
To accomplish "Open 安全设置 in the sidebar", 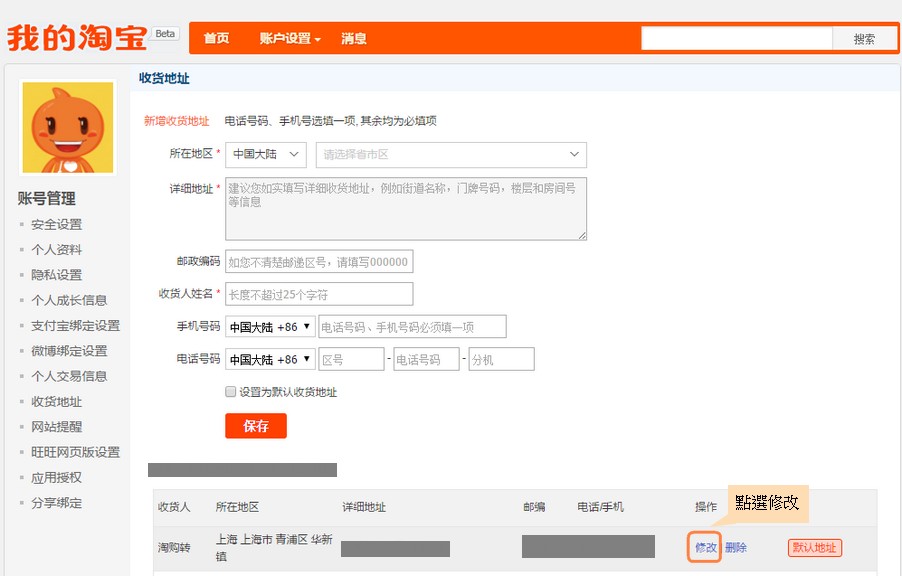I will tap(56, 224).
